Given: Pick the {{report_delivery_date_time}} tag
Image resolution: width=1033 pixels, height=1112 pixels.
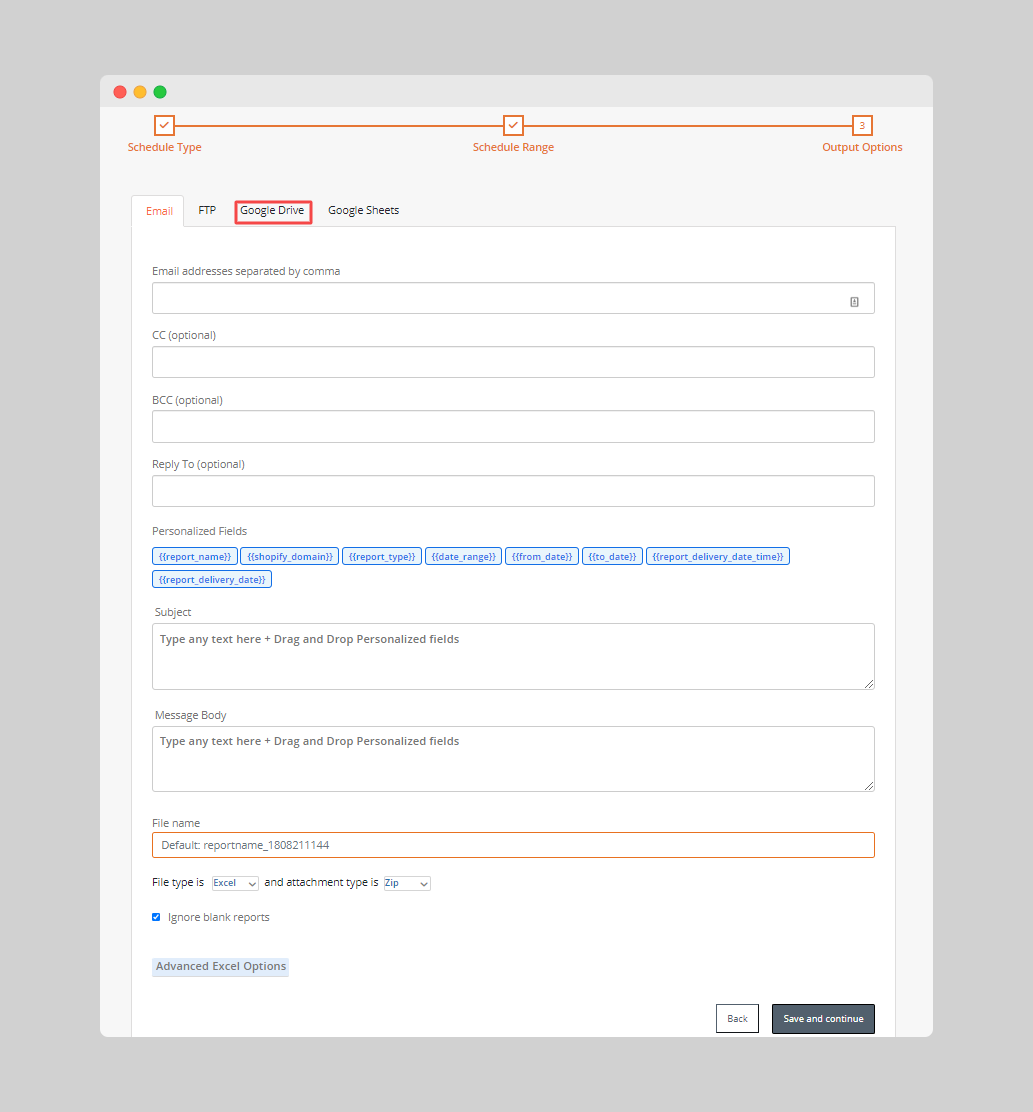Looking at the screenshot, I should [717, 556].
